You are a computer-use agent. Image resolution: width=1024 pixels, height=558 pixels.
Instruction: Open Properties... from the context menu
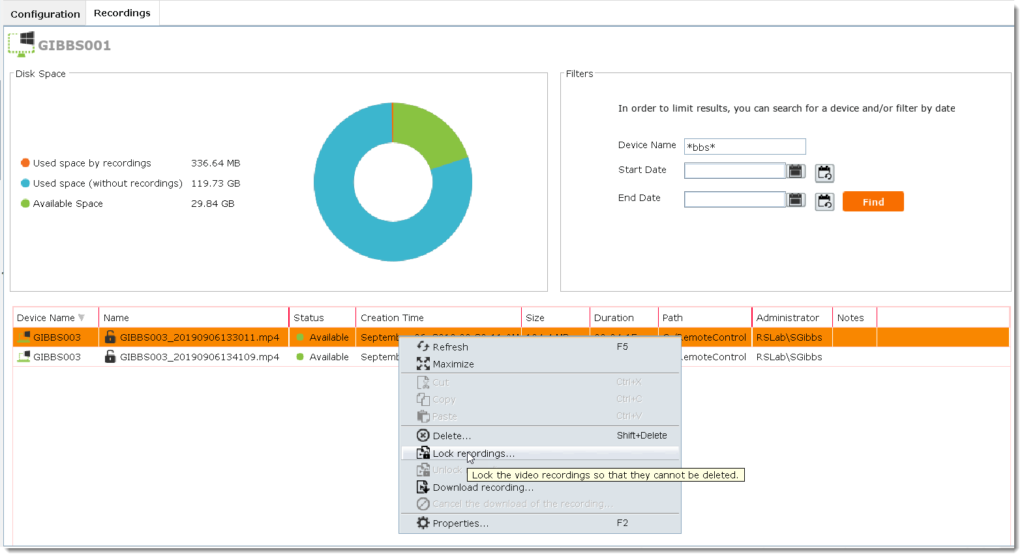click(460, 524)
